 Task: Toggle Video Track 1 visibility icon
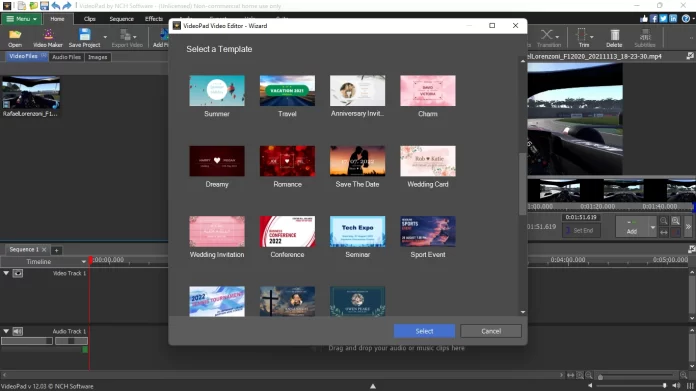click(x=18, y=273)
